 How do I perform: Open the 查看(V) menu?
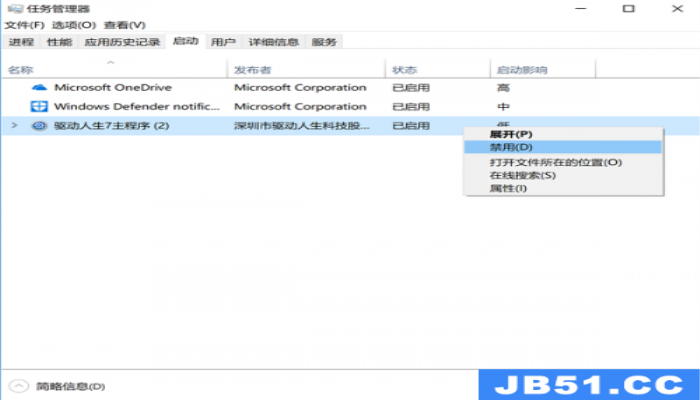click(125, 25)
